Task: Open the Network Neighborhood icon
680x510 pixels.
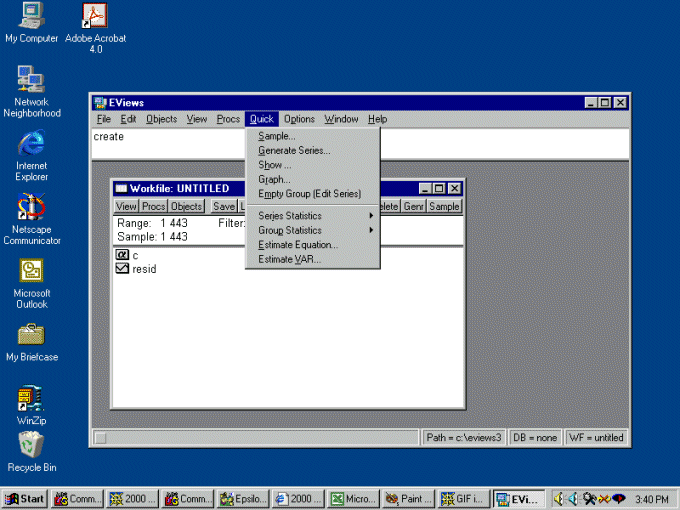Action: click(31, 79)
